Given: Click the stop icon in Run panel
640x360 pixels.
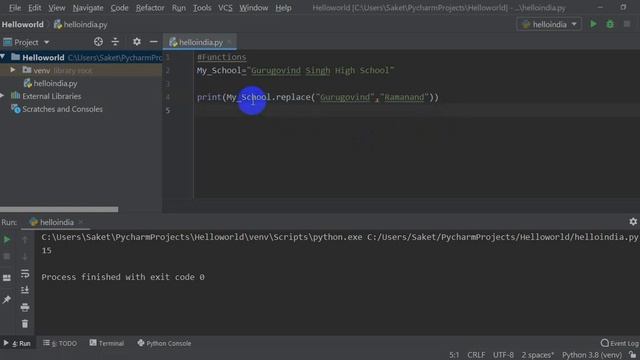Looking at the screenshot, I should tap(7, 257).
